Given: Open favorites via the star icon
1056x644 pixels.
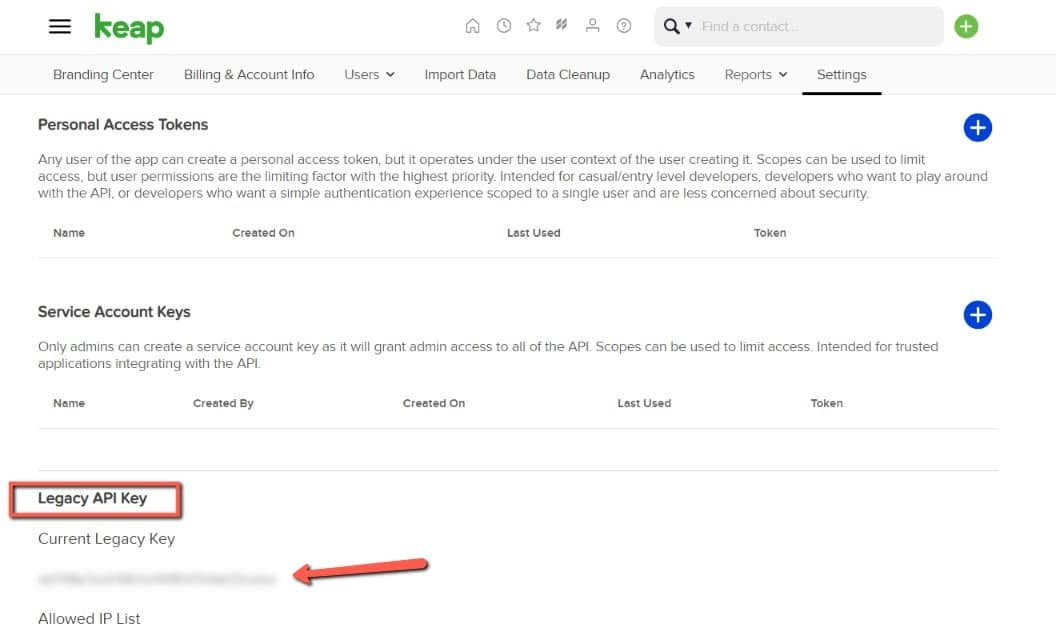Looking at the screenshot, I should point(533,26).
